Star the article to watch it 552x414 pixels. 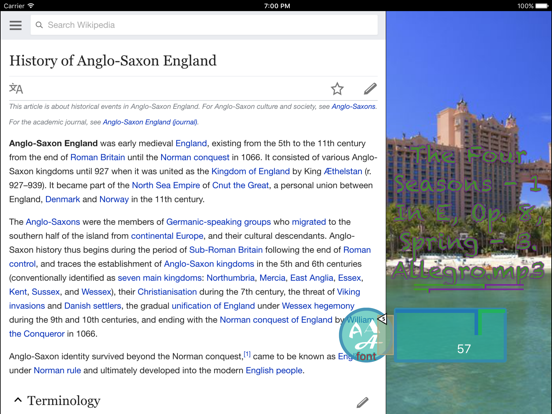(x=337, y=89)
